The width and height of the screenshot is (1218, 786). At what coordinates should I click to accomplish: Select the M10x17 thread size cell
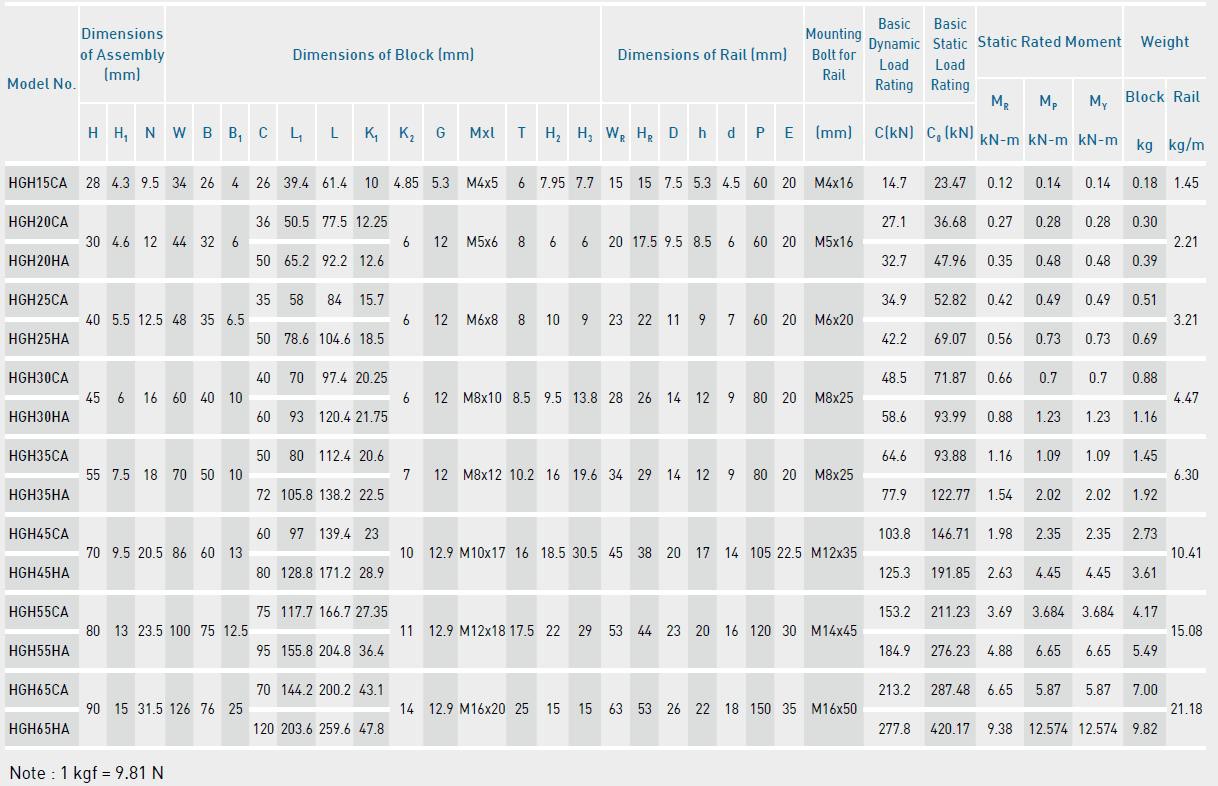coord(482,553)
